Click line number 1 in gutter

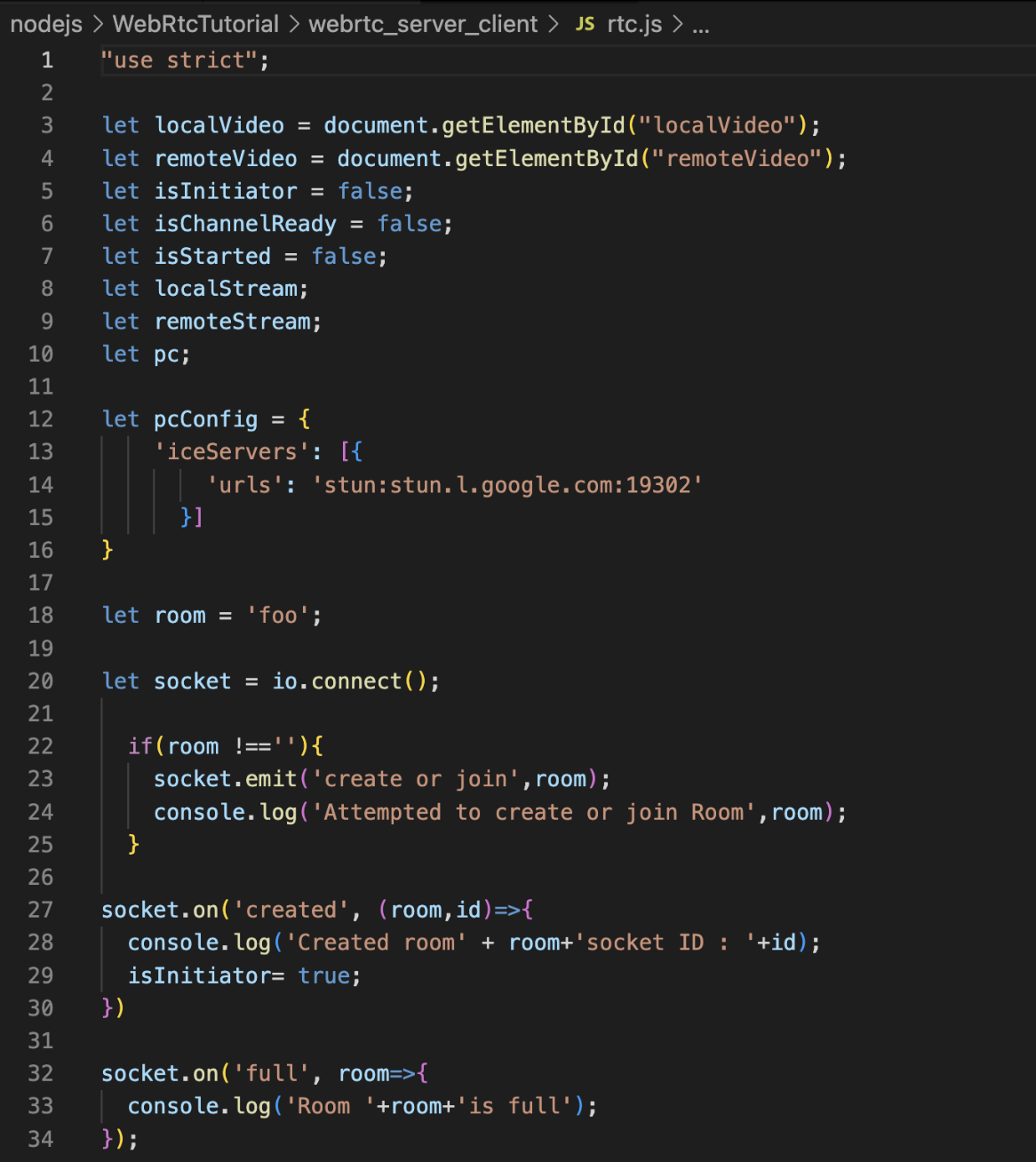click(x=47, y=60)
